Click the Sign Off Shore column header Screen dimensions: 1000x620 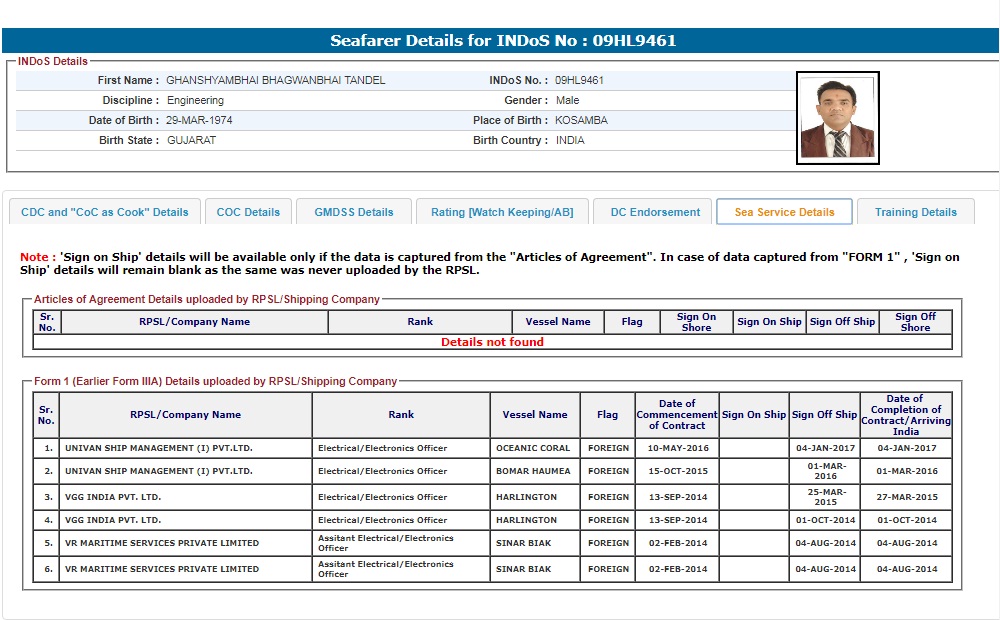(915, 322)
